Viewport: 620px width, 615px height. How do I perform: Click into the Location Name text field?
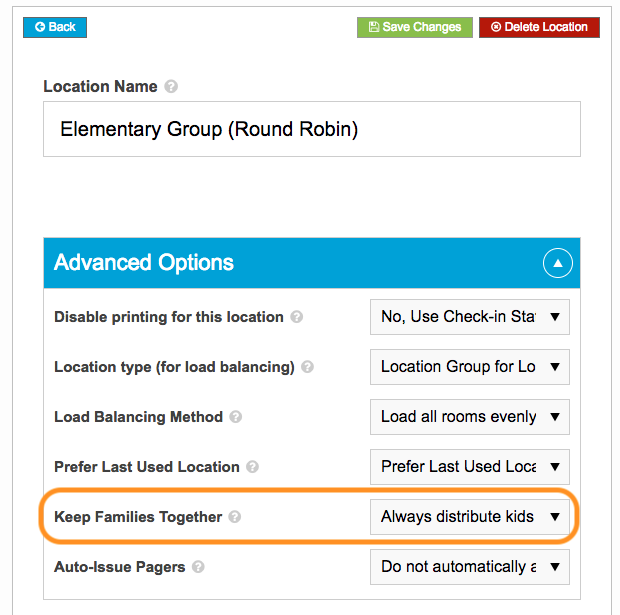click(x=312, y=129)
